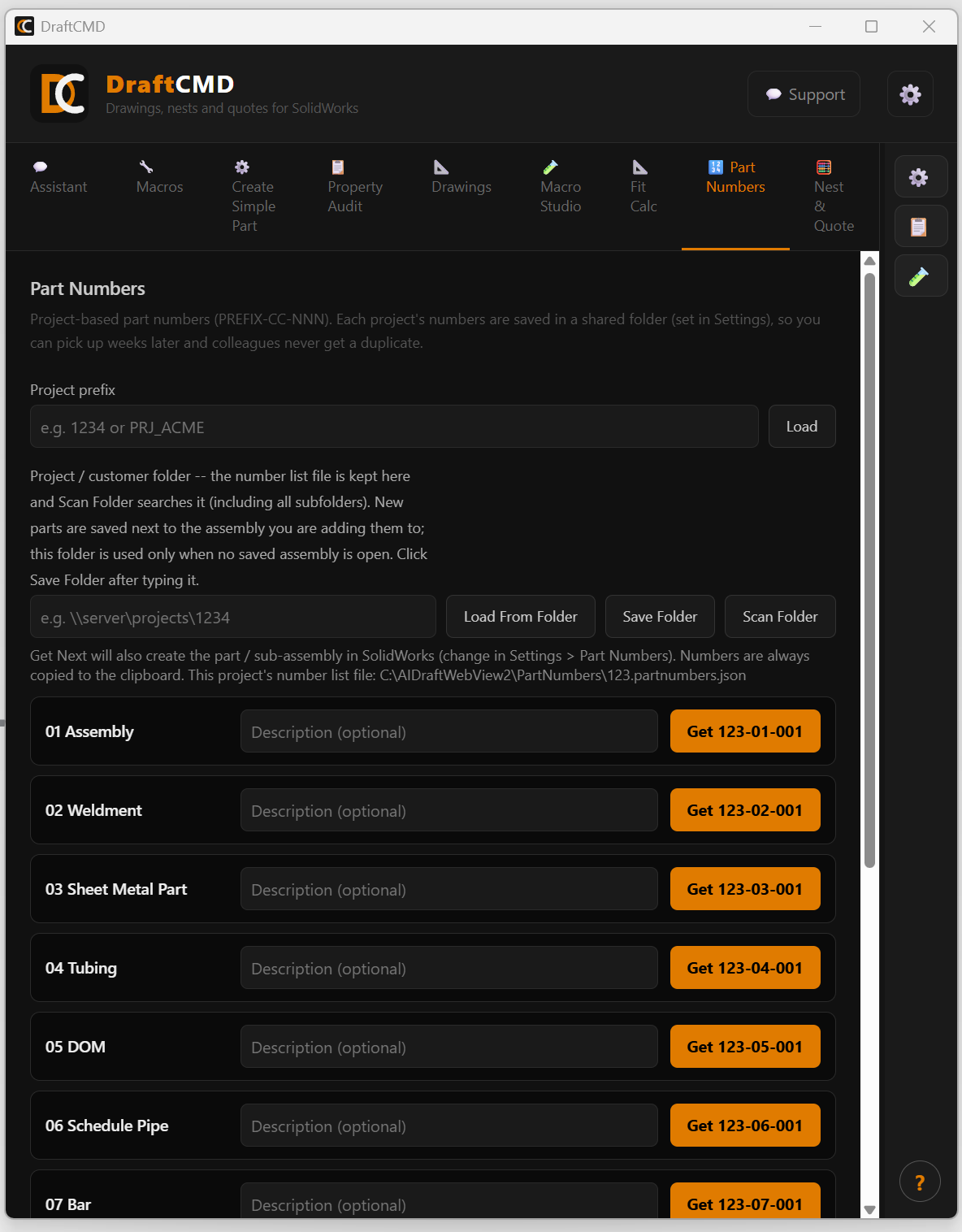The image size is (962, 1232).
Task: Click the Create Simple Part gear icon
Action: 242,167
